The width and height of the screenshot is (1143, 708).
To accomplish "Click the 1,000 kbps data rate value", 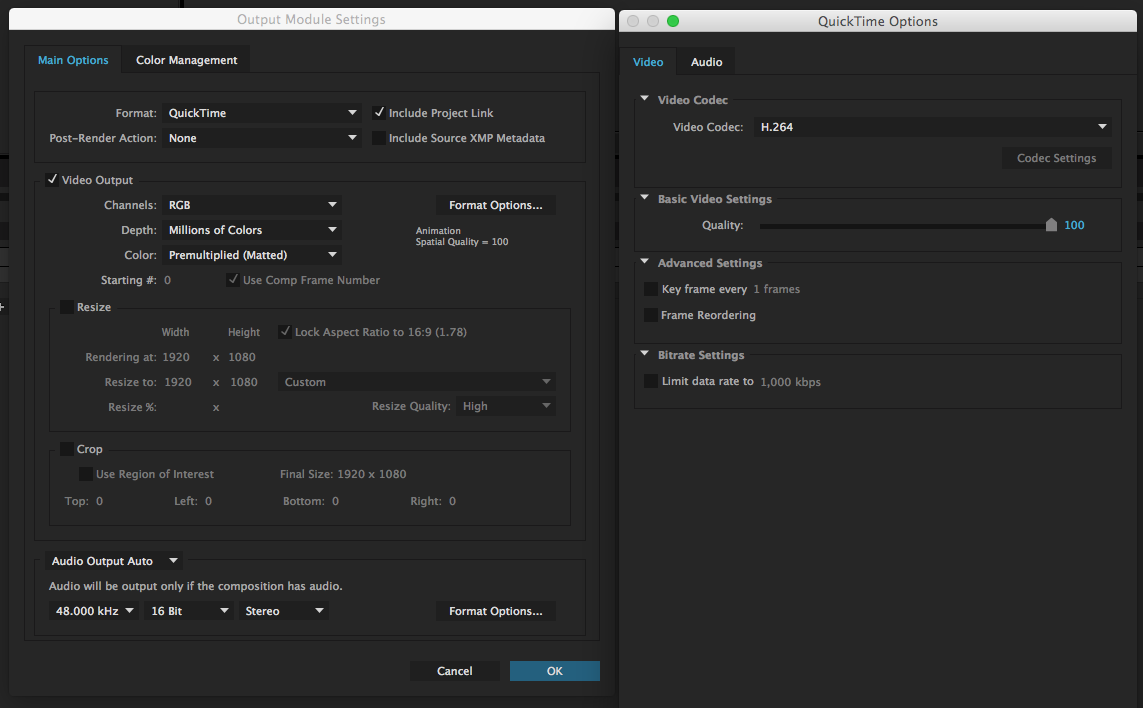I will 790,382.
